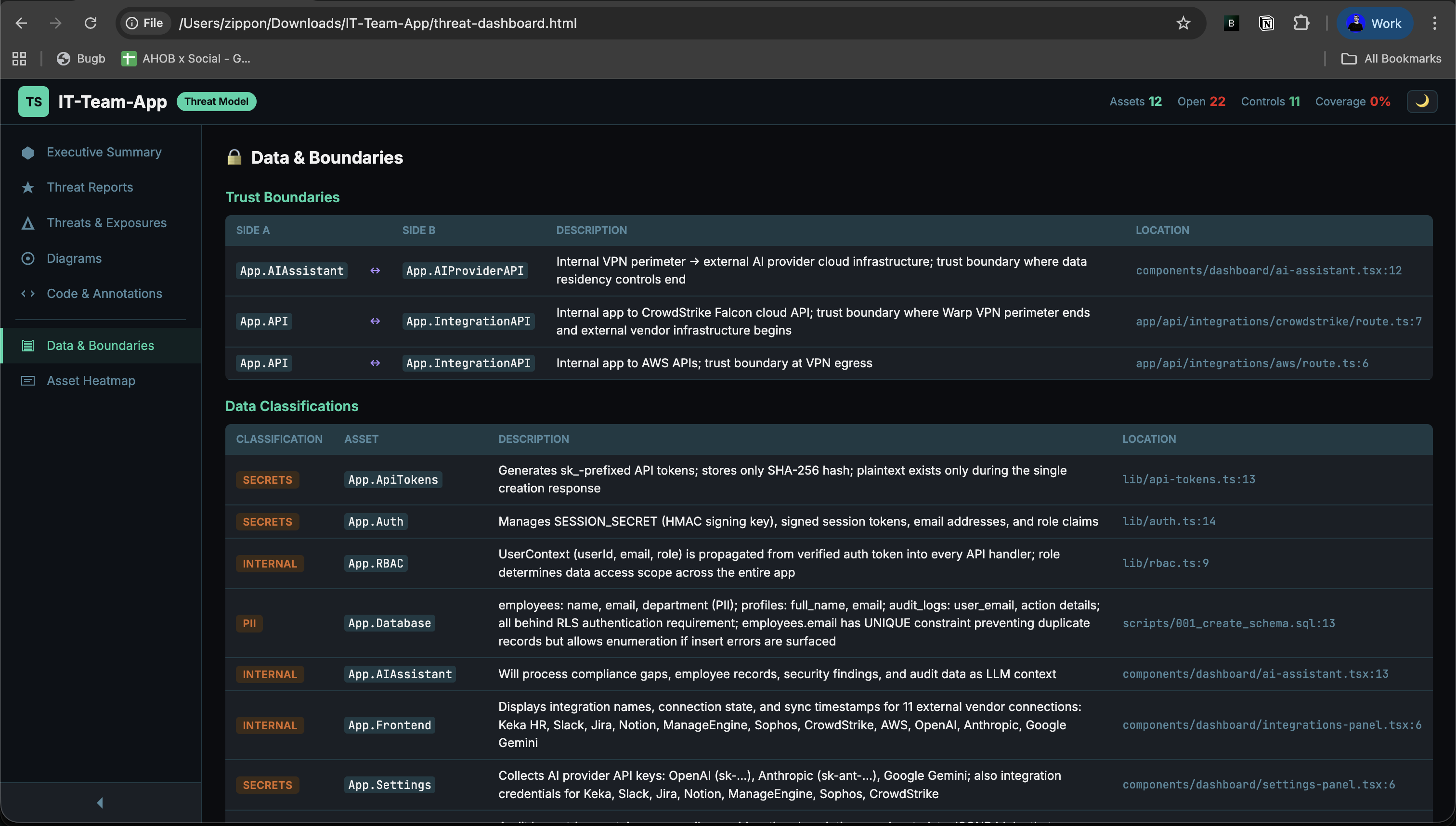Click the browser reload icon
This screenshot has width=1456, height=826.
(90, 23)
